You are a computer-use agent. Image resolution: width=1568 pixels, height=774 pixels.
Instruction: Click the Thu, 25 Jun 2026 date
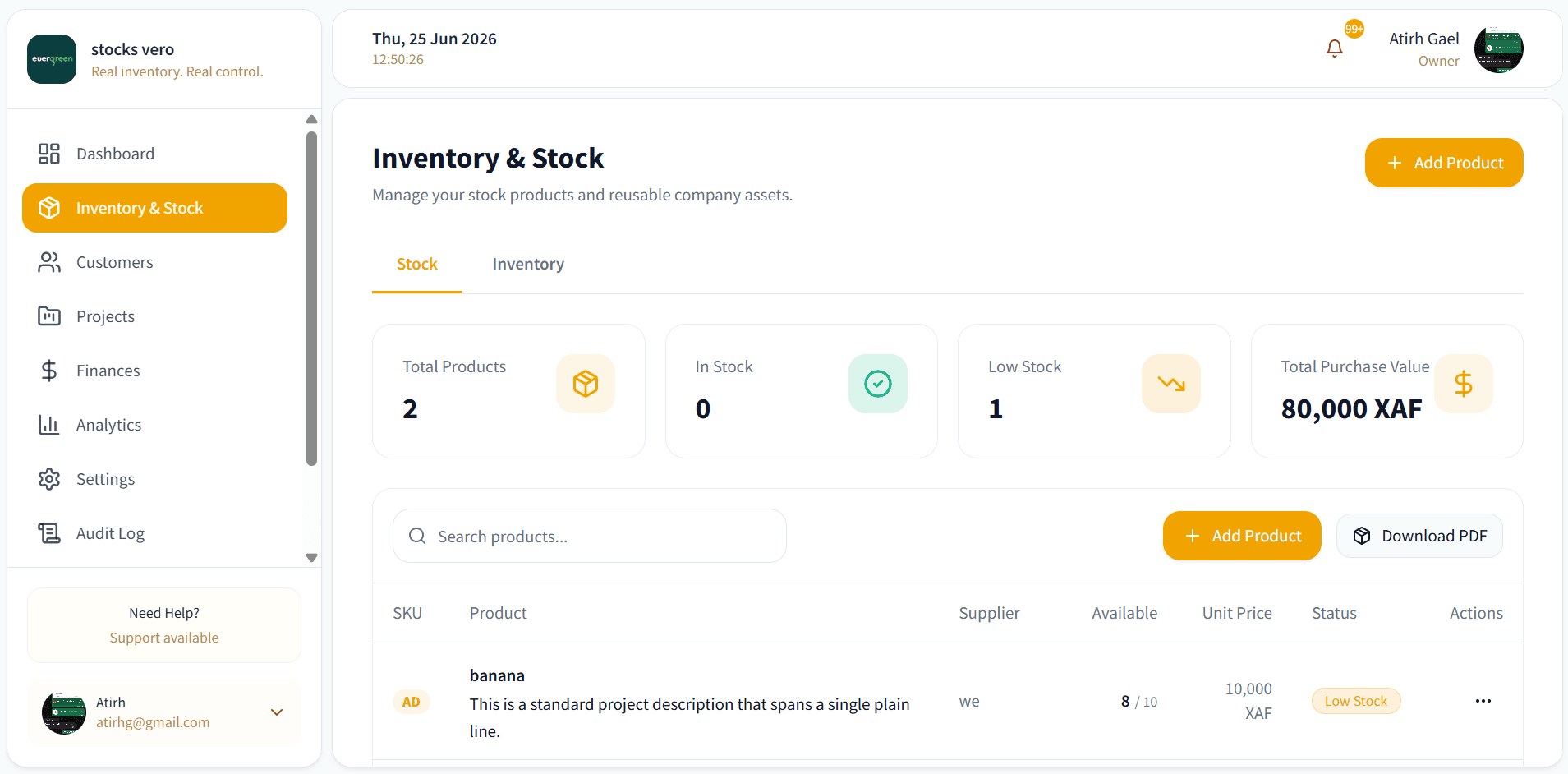click(x=435, y=39)
